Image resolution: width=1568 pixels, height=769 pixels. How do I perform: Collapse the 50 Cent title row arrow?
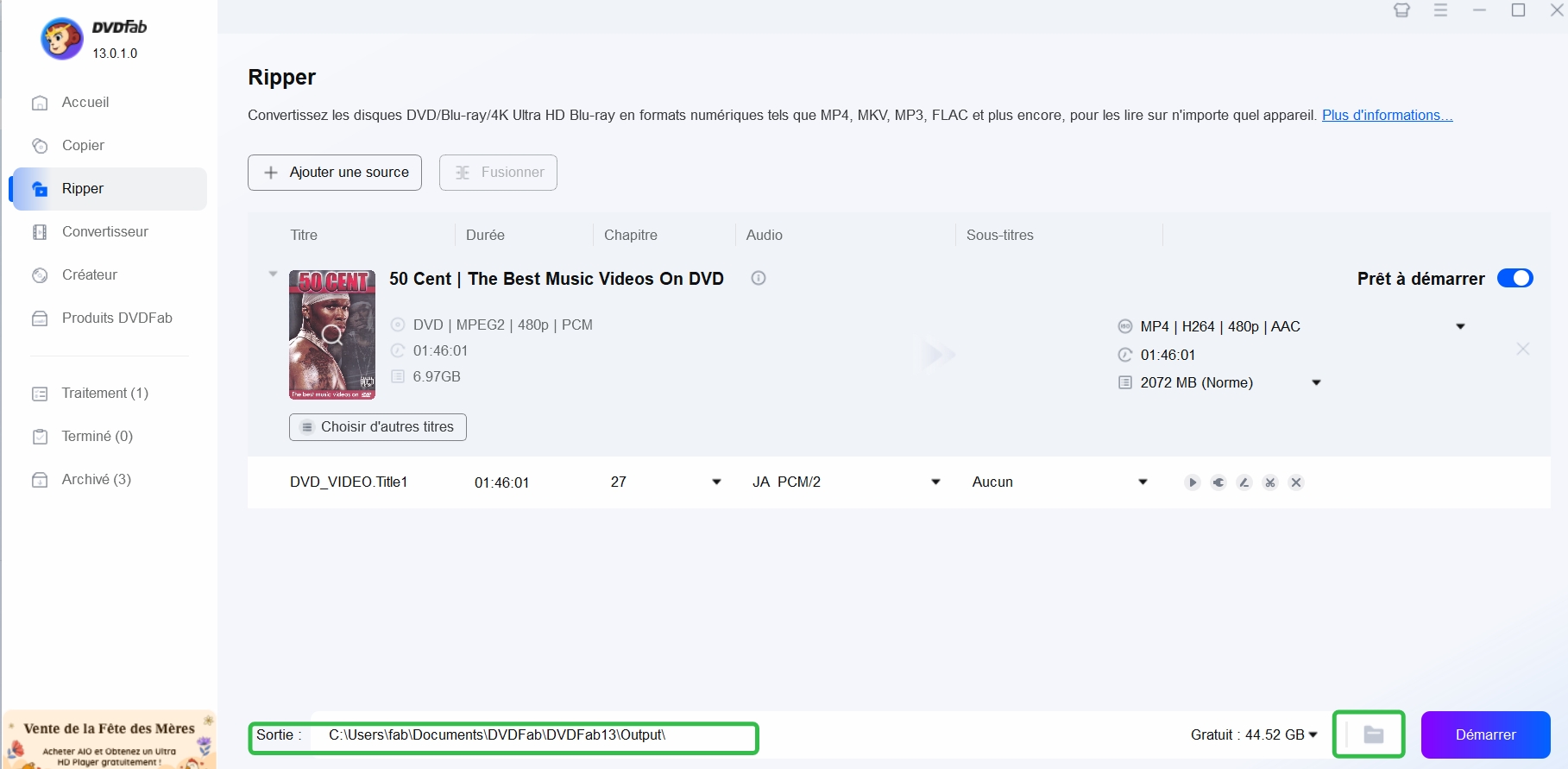273,274
